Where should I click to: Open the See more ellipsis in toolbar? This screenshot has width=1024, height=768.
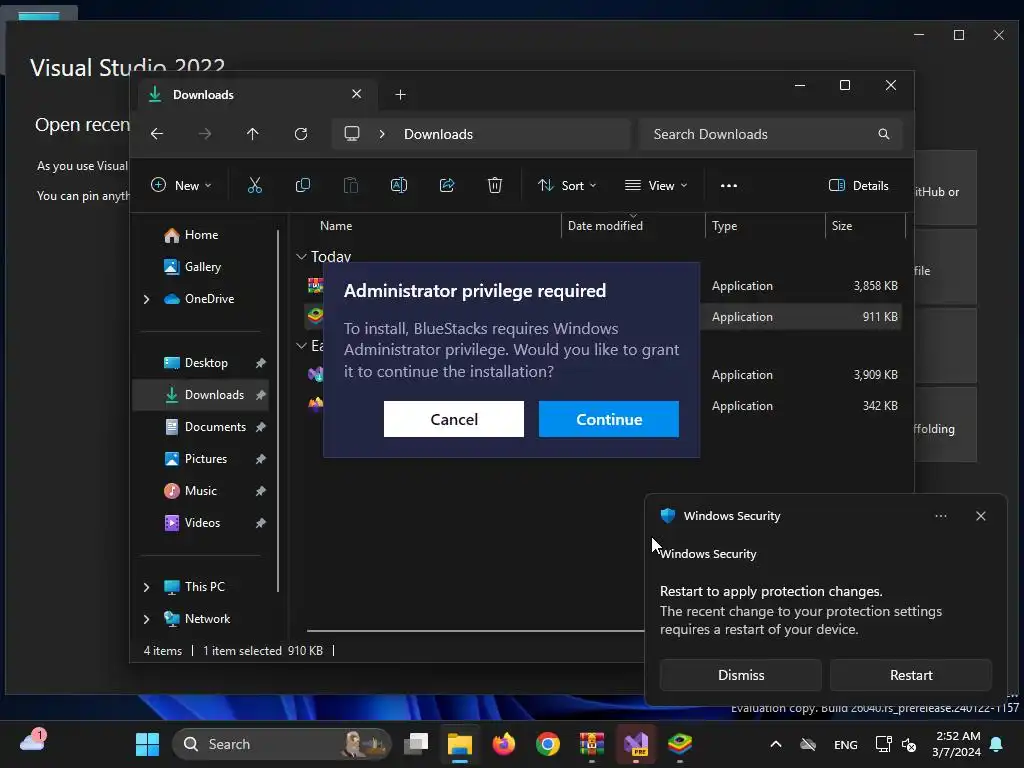729,185
